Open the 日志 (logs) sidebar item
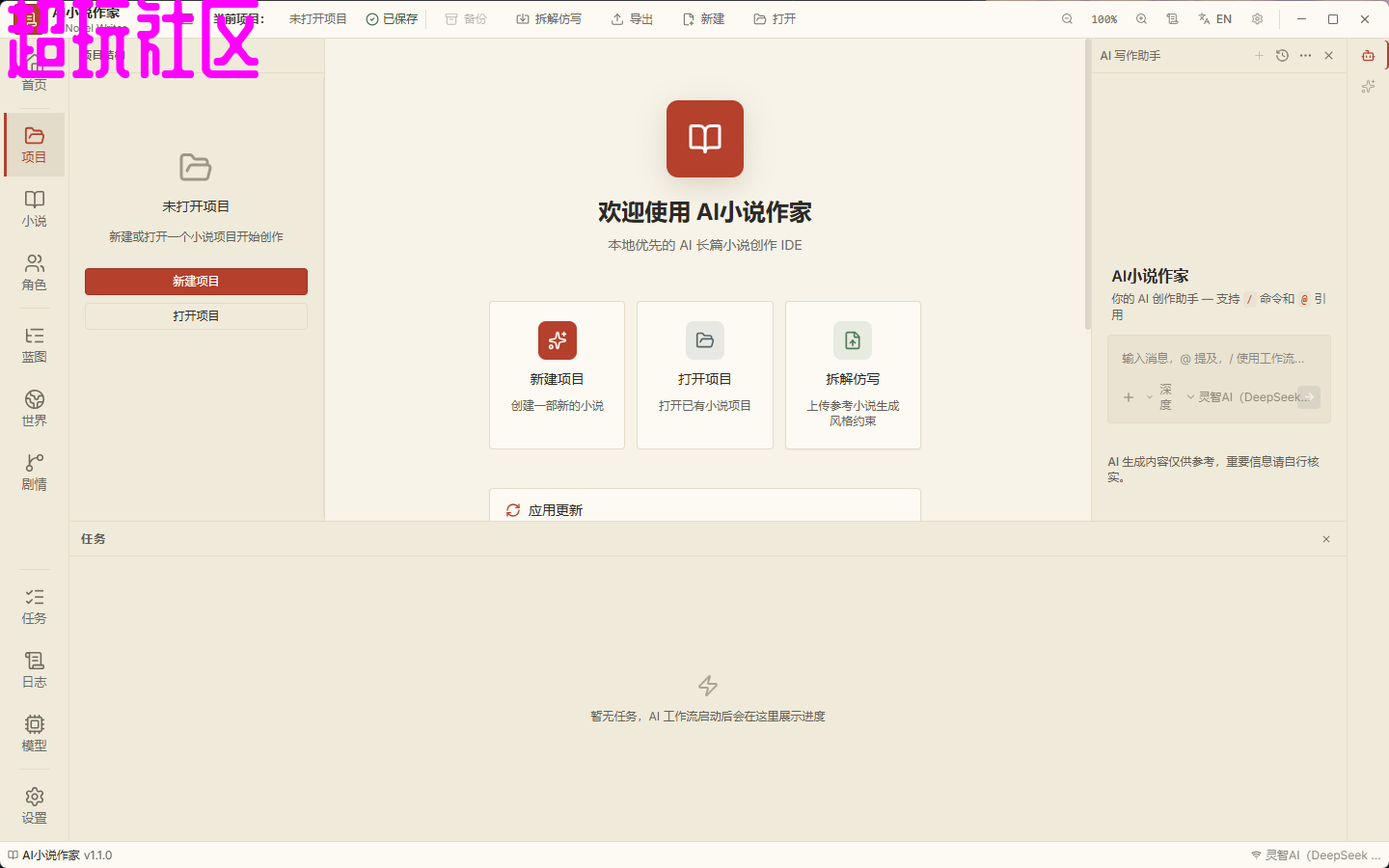 pyautogui.click(x=35, y=669)
